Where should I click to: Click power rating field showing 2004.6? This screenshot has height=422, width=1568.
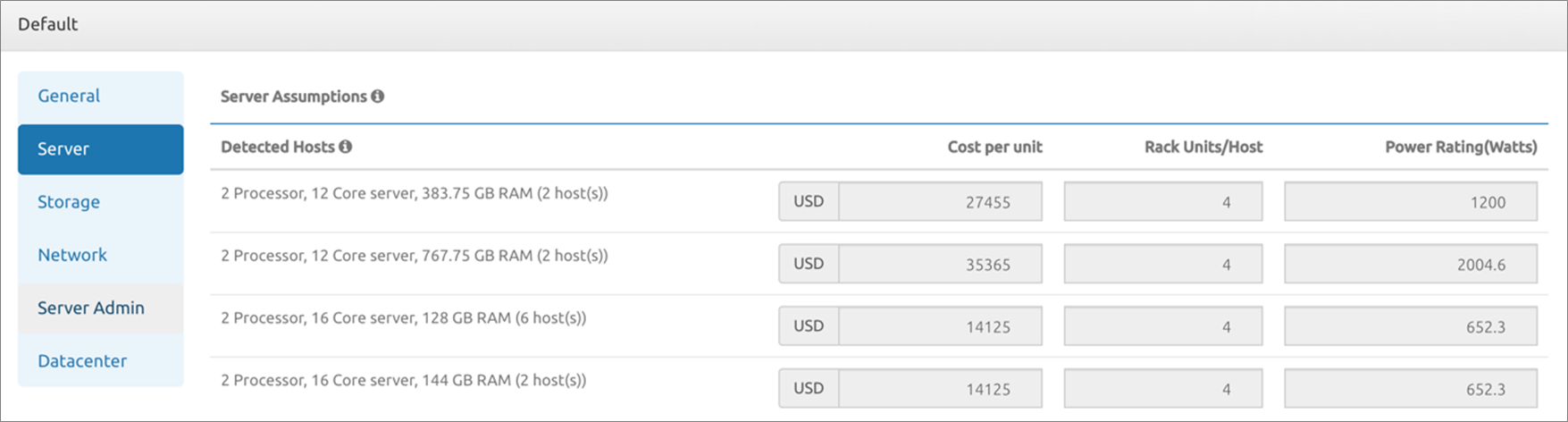coord(1410,265)
